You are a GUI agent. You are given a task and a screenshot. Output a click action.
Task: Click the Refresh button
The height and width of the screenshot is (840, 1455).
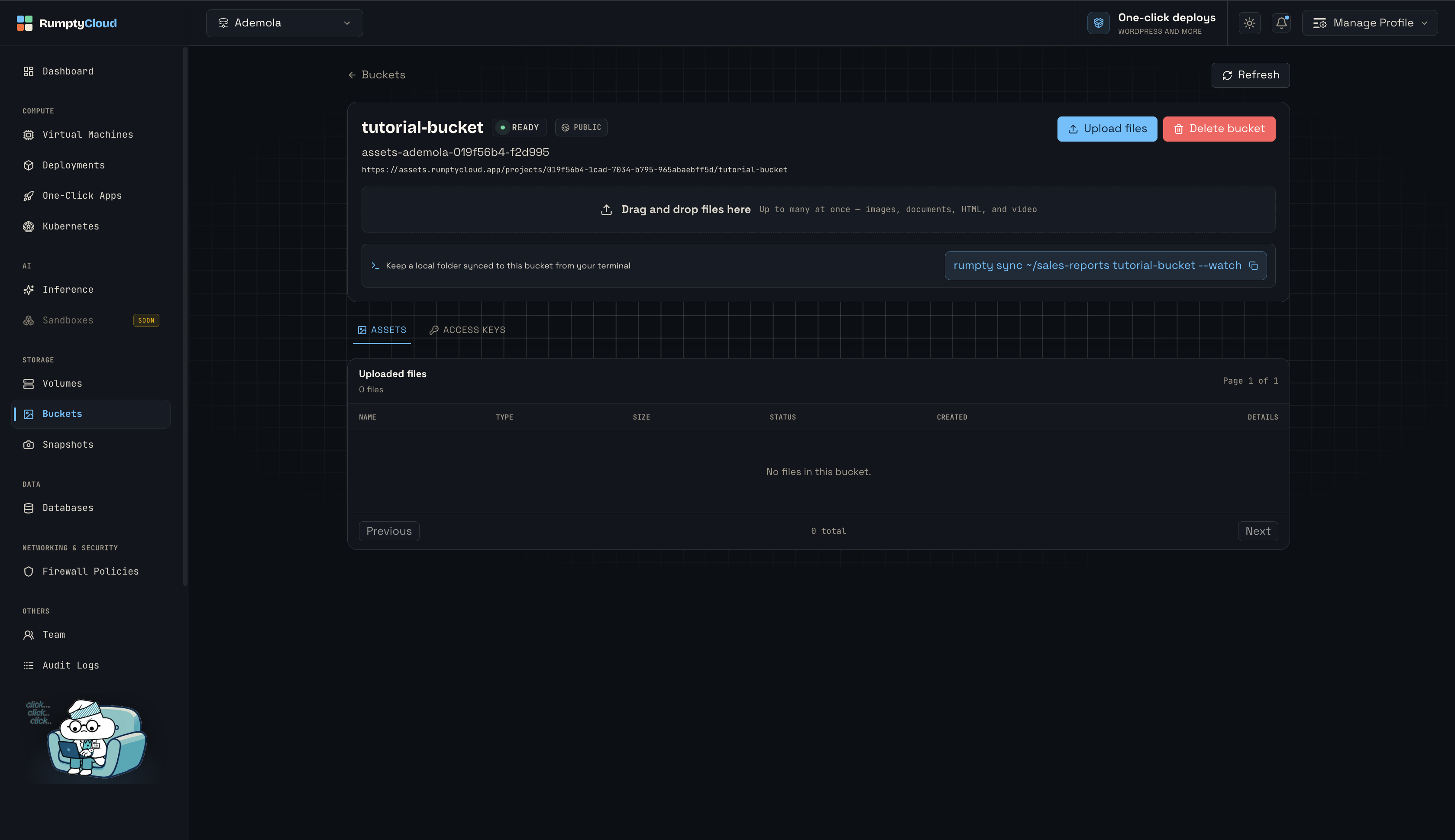[x=1250, y=75]
